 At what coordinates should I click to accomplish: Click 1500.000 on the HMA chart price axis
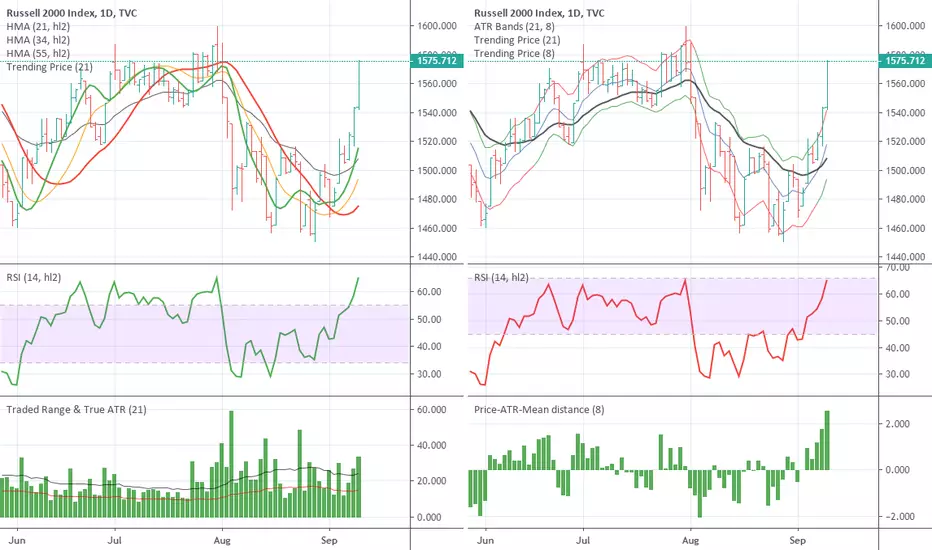click(x=437, y=170)
